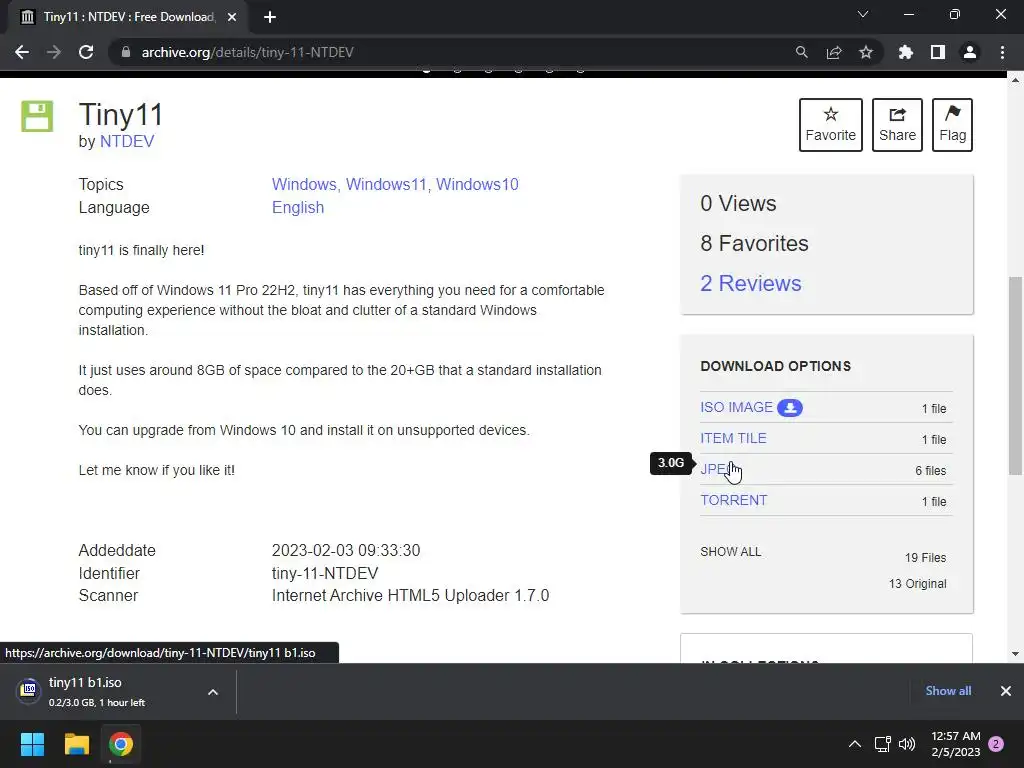Expand the tiny11 b1.iso download options chevron

coord(213,692)
